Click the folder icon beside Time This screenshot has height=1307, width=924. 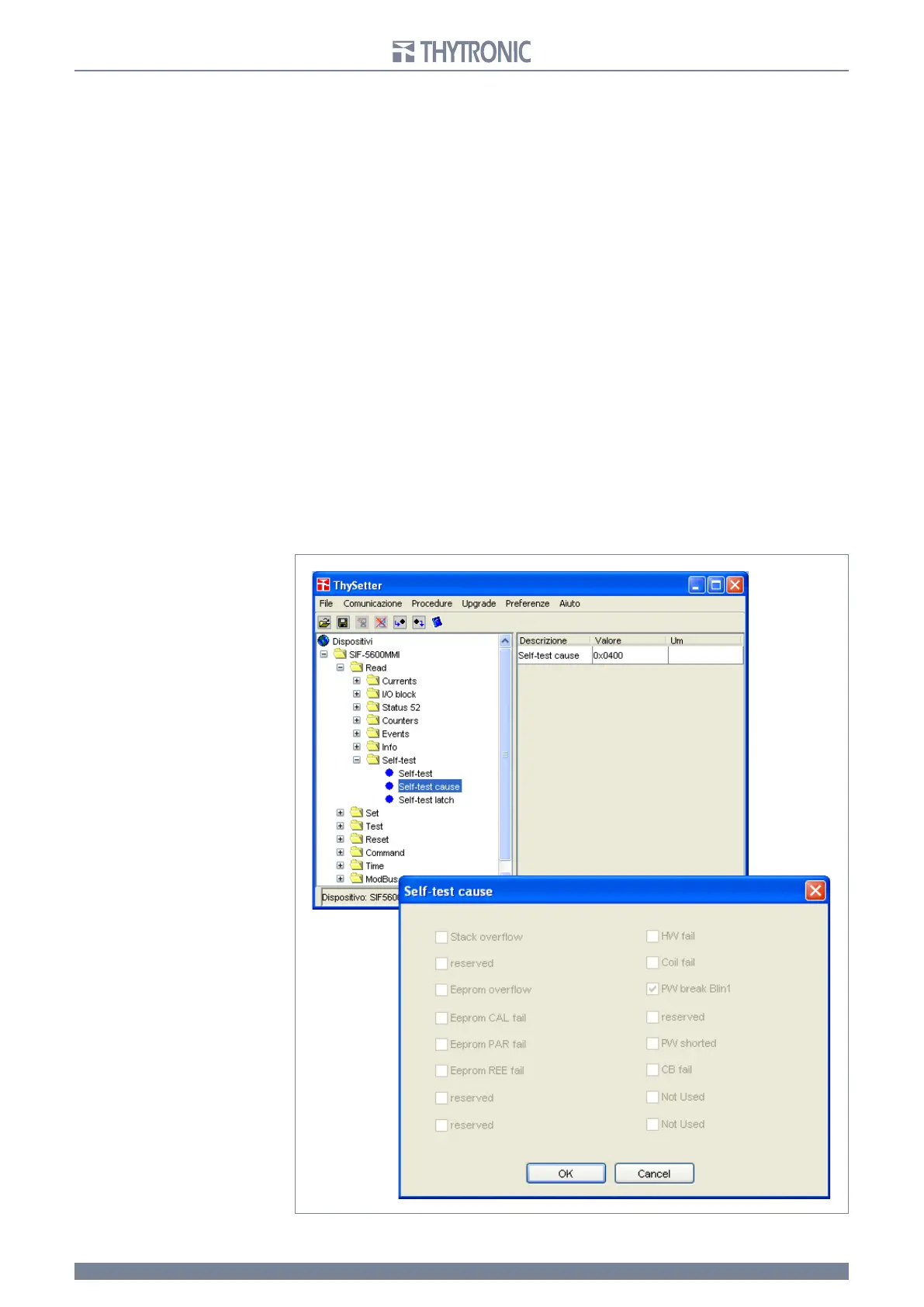(357, 865)
